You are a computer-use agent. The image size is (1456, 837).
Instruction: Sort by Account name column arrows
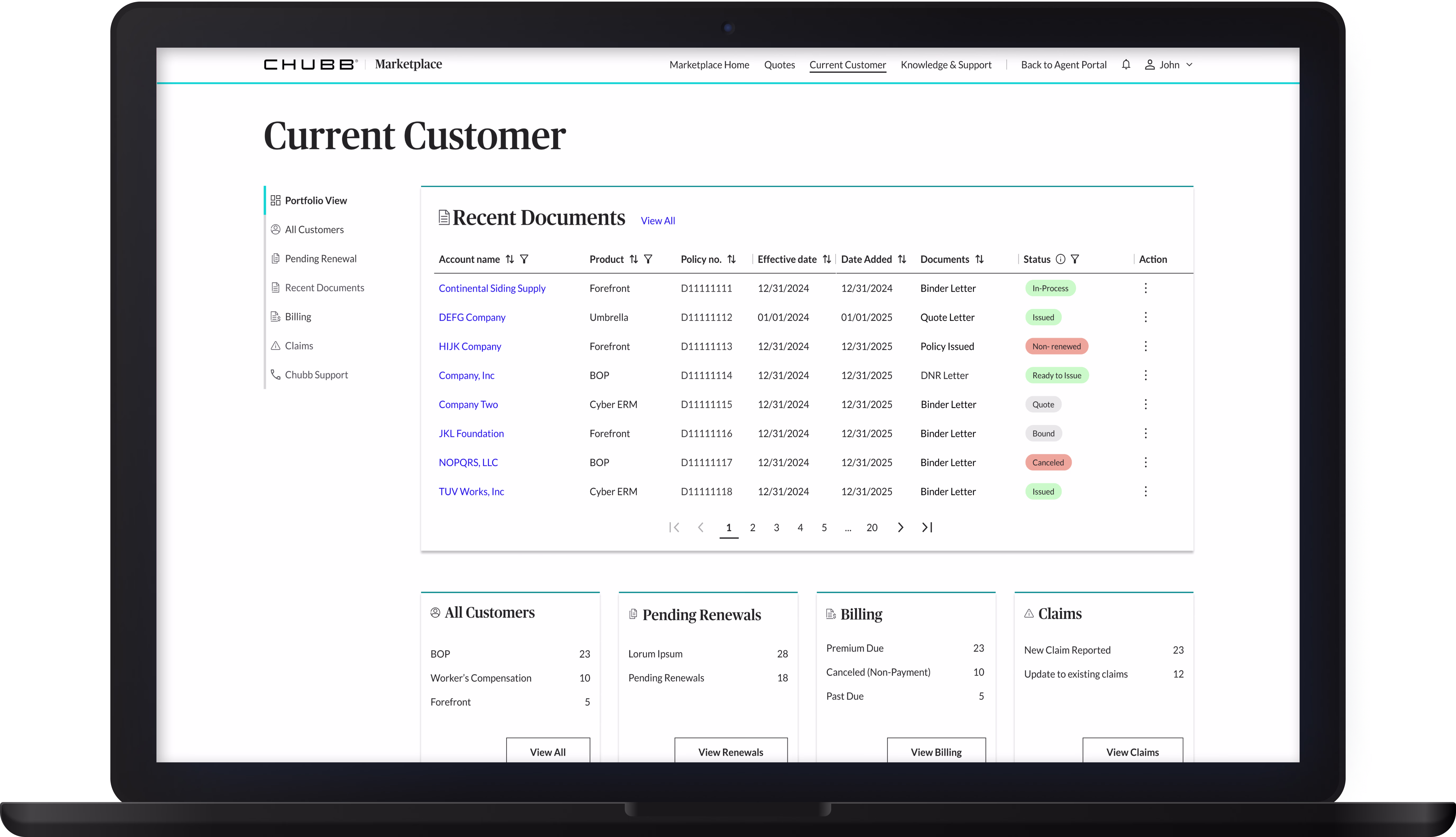click(510, 259)
